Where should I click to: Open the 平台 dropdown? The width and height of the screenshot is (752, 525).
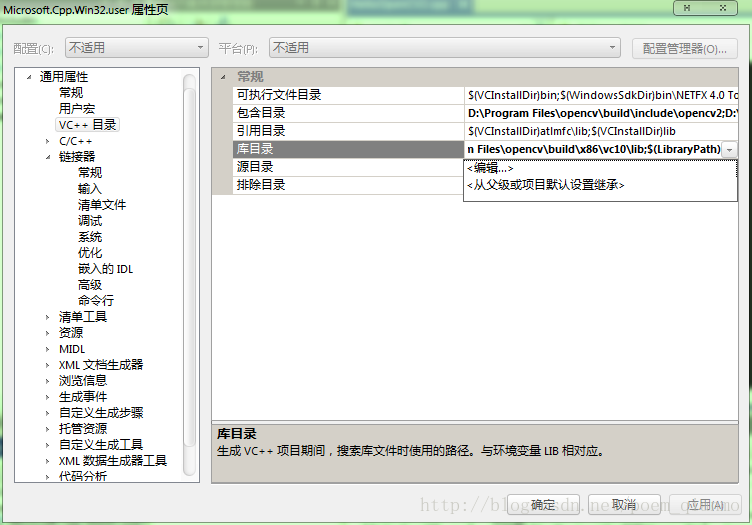[445, 48]
